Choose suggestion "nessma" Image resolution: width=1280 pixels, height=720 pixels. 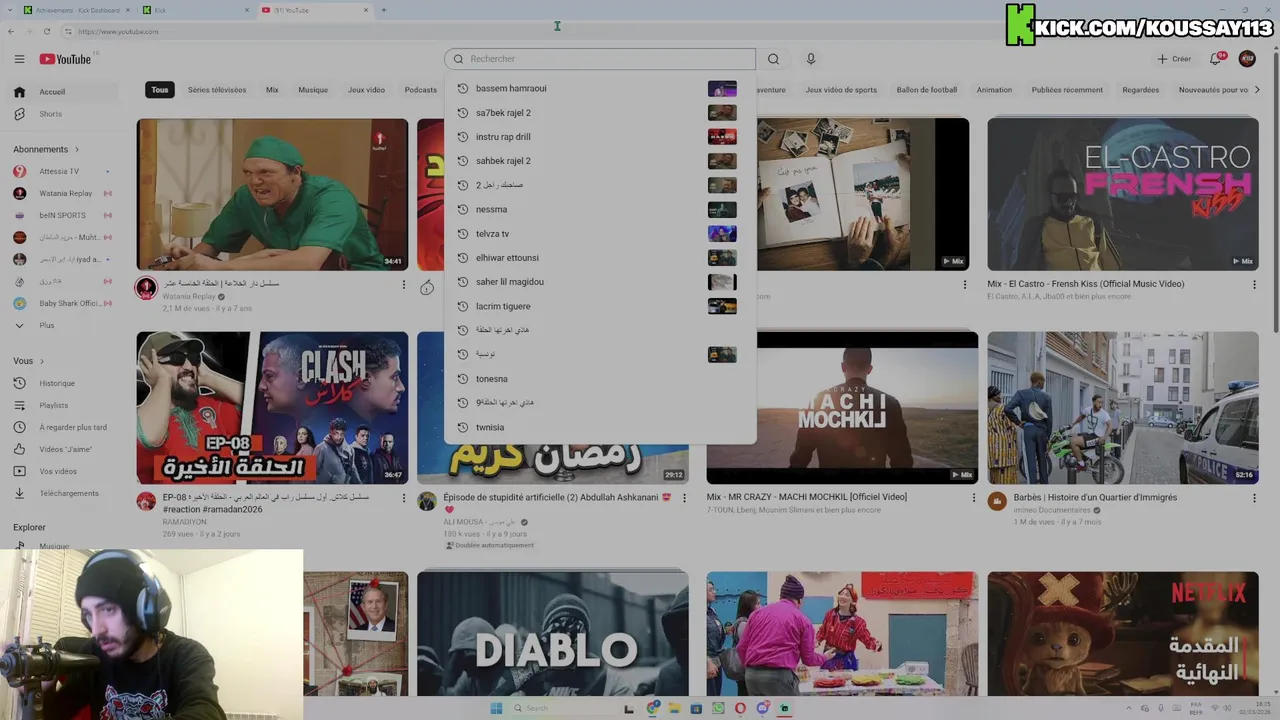pyautogui.click(x=600, y=209)
